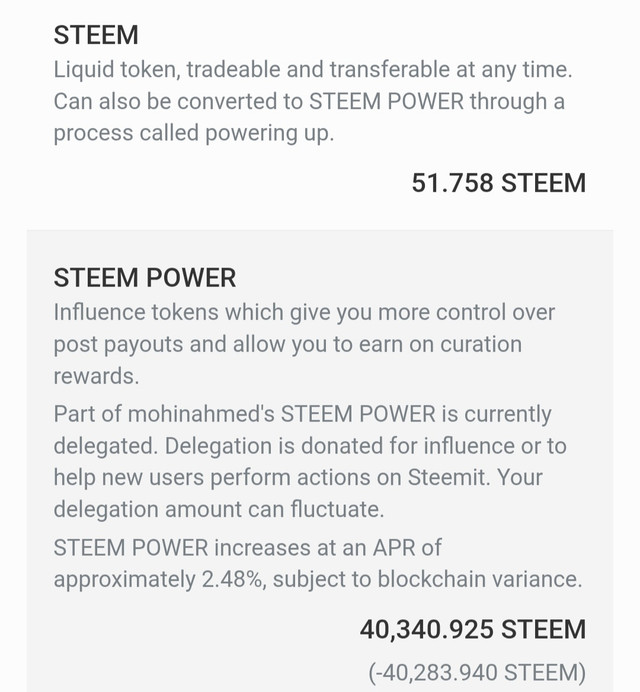Viewport: 640px width, 692px height.
Task: Click the 2.48% APR figure
Action: click(x=231, y=579)
